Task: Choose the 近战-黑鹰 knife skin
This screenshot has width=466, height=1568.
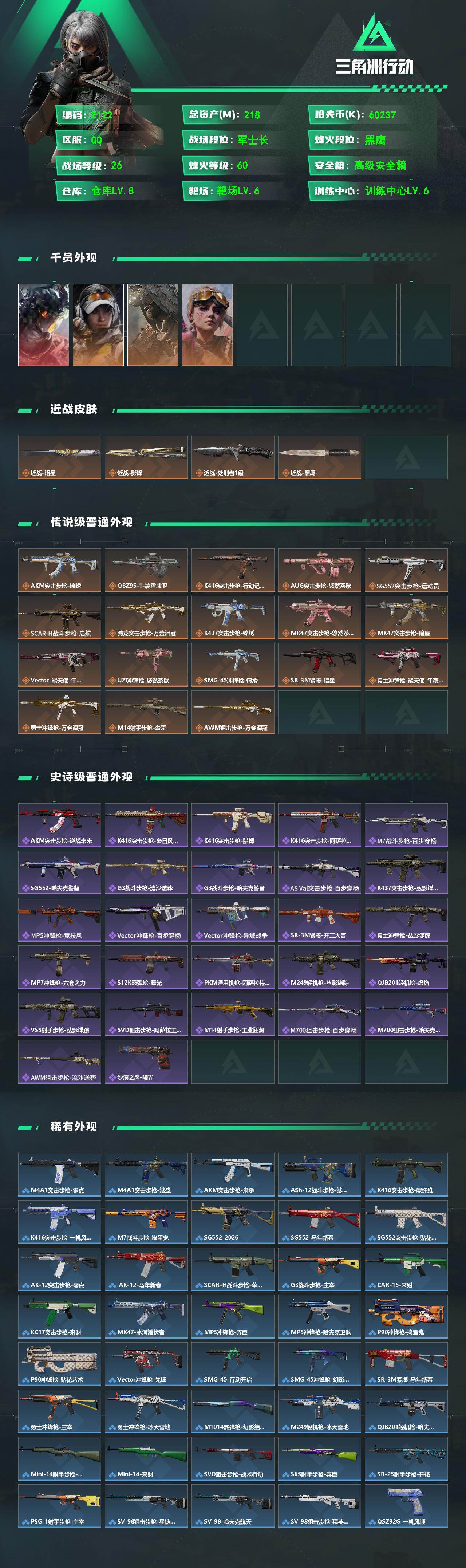Action: pos(320,457)
